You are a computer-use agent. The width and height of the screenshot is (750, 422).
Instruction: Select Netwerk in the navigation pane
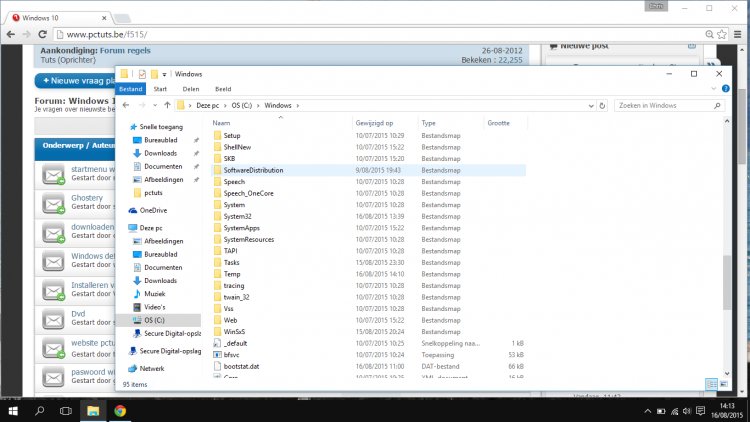pos(152,368)
